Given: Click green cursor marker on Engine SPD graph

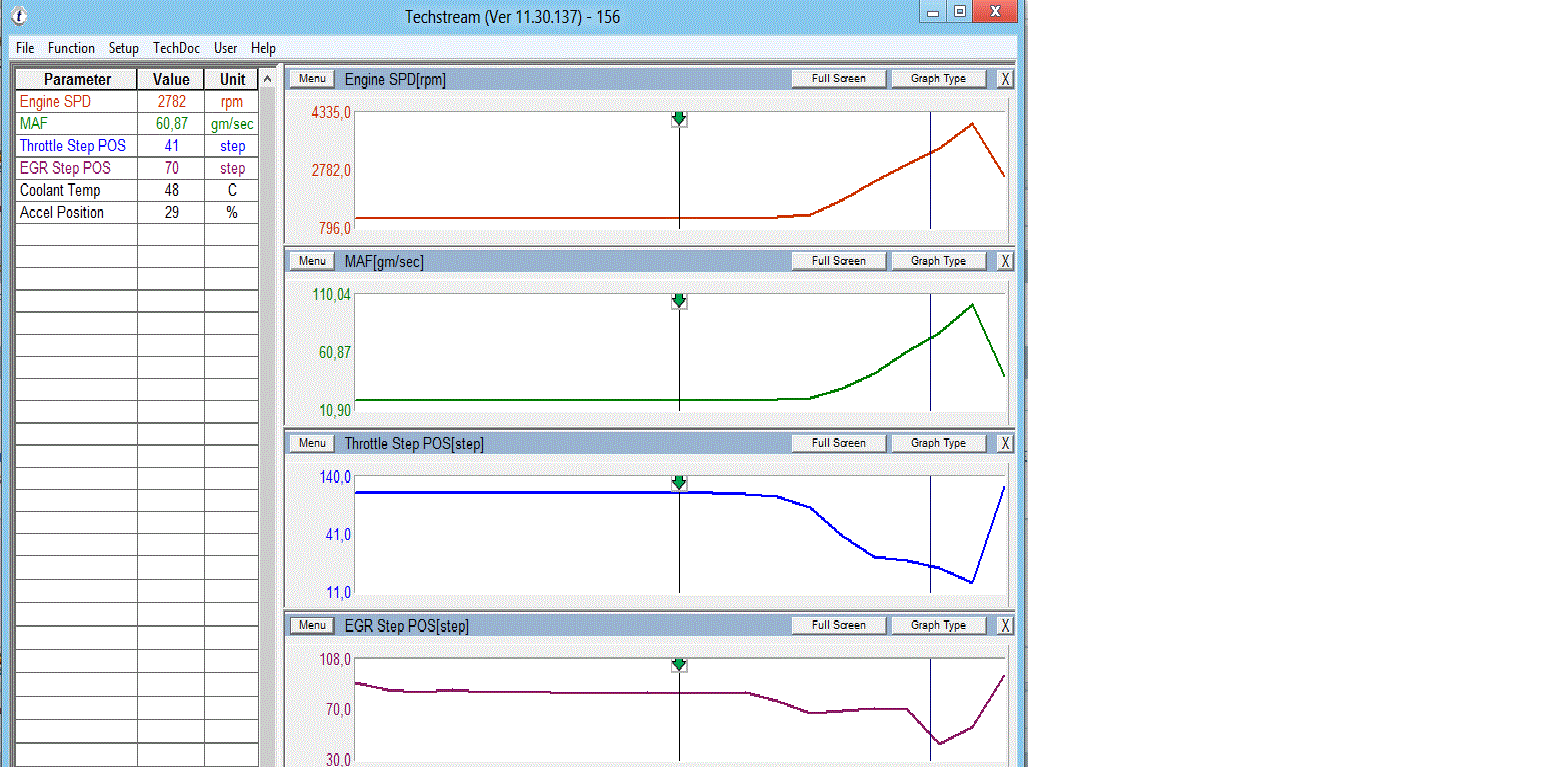Looking at the screenshot, I should pos(679,119).
